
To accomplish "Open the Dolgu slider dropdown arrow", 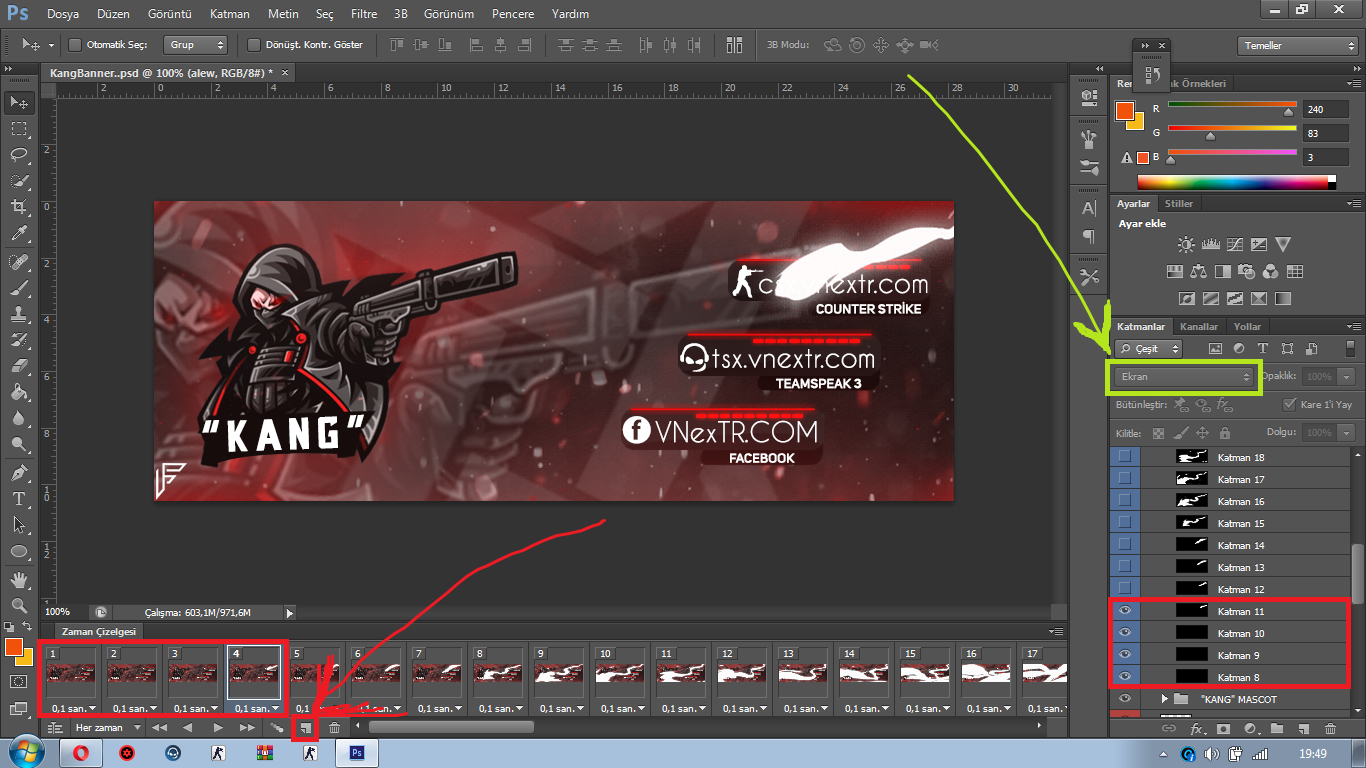I will [x=1347, y=433].
